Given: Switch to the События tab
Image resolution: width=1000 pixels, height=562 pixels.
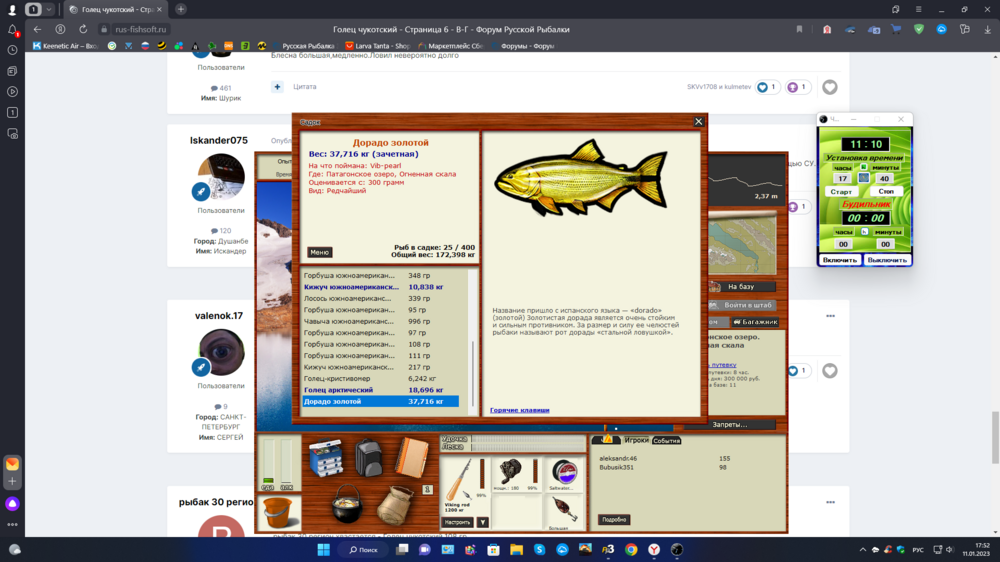Looking at the screenshot, I should tap(667, 440).
